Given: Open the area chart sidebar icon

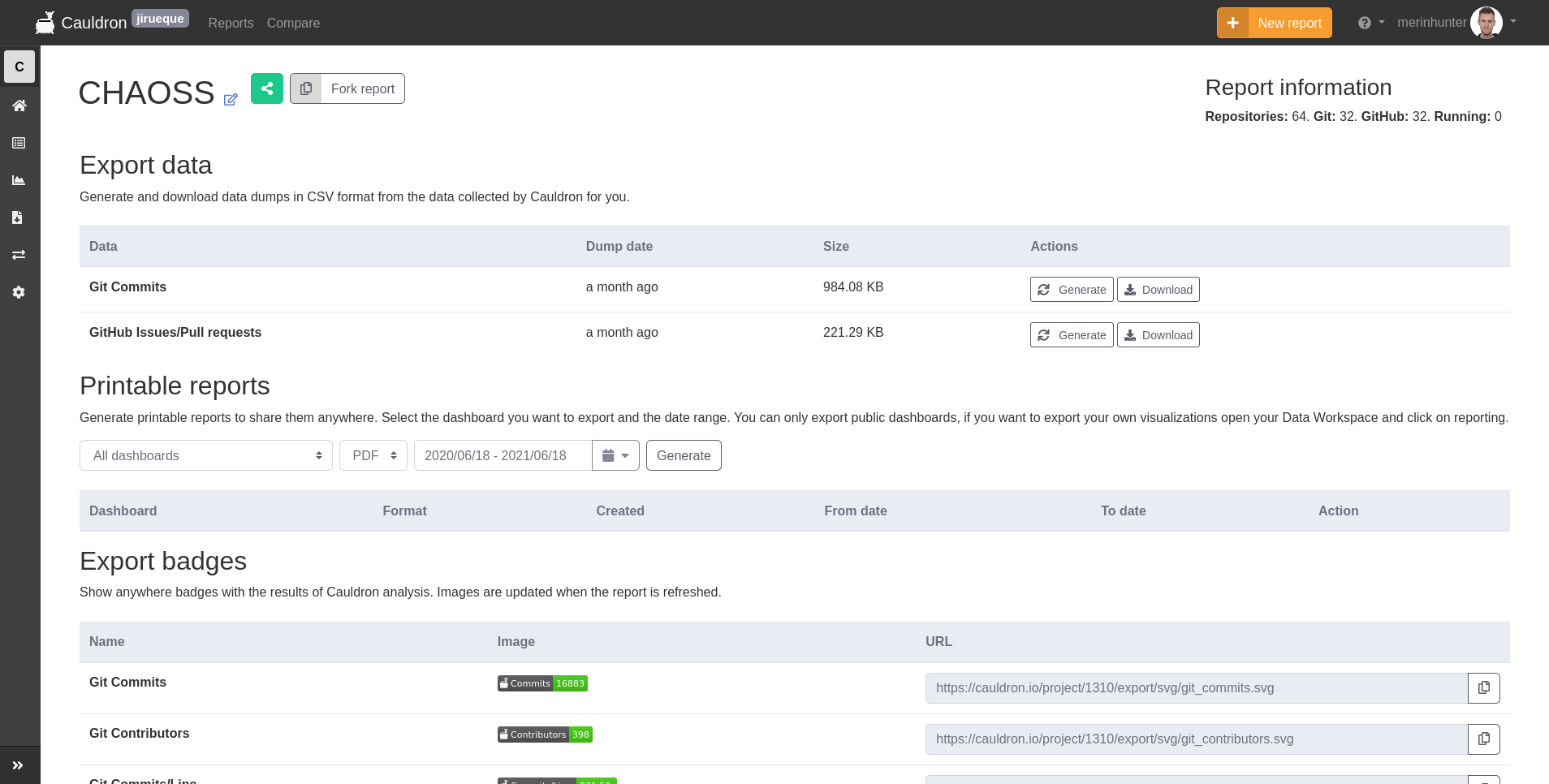Looking at the screenshot, I should point(19,180).
